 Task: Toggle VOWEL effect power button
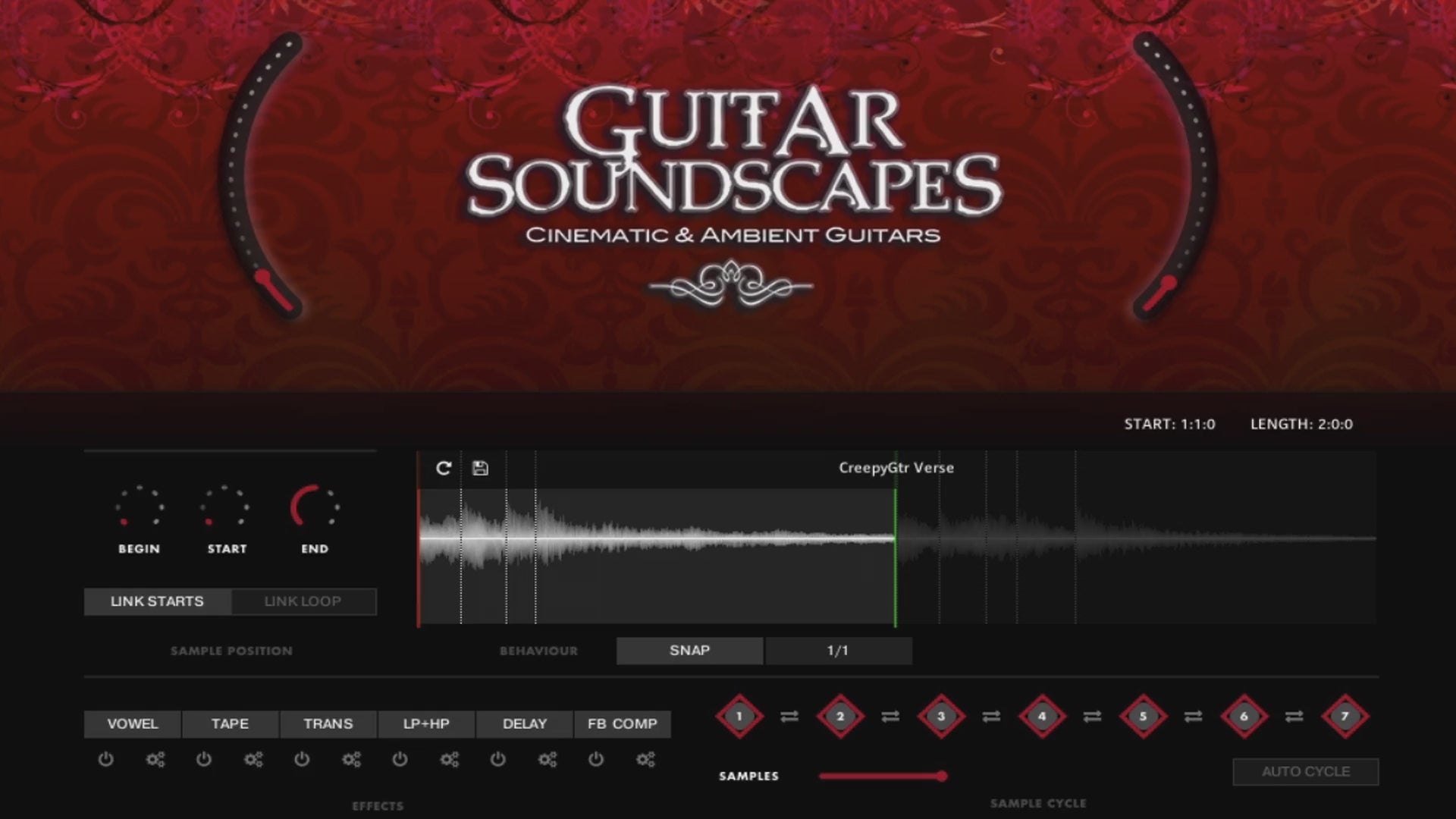click(106, 759)
